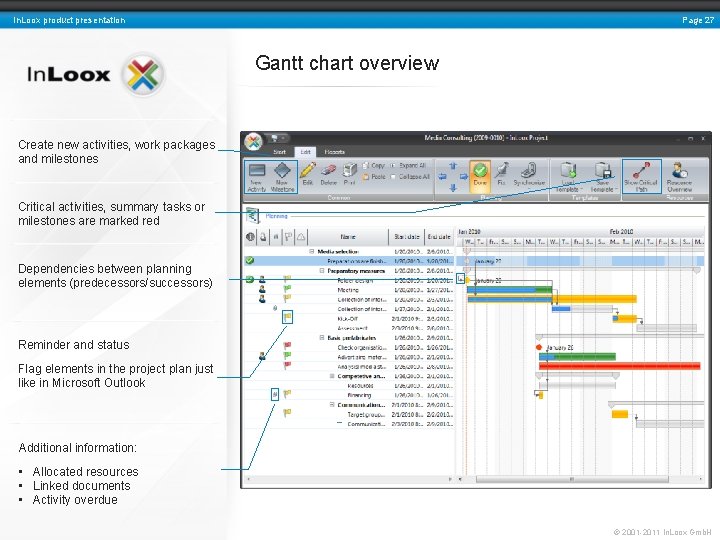Click the Jan 2010 timeline header
The height and width of the screenshot is (540, 720).
point(469,232)
